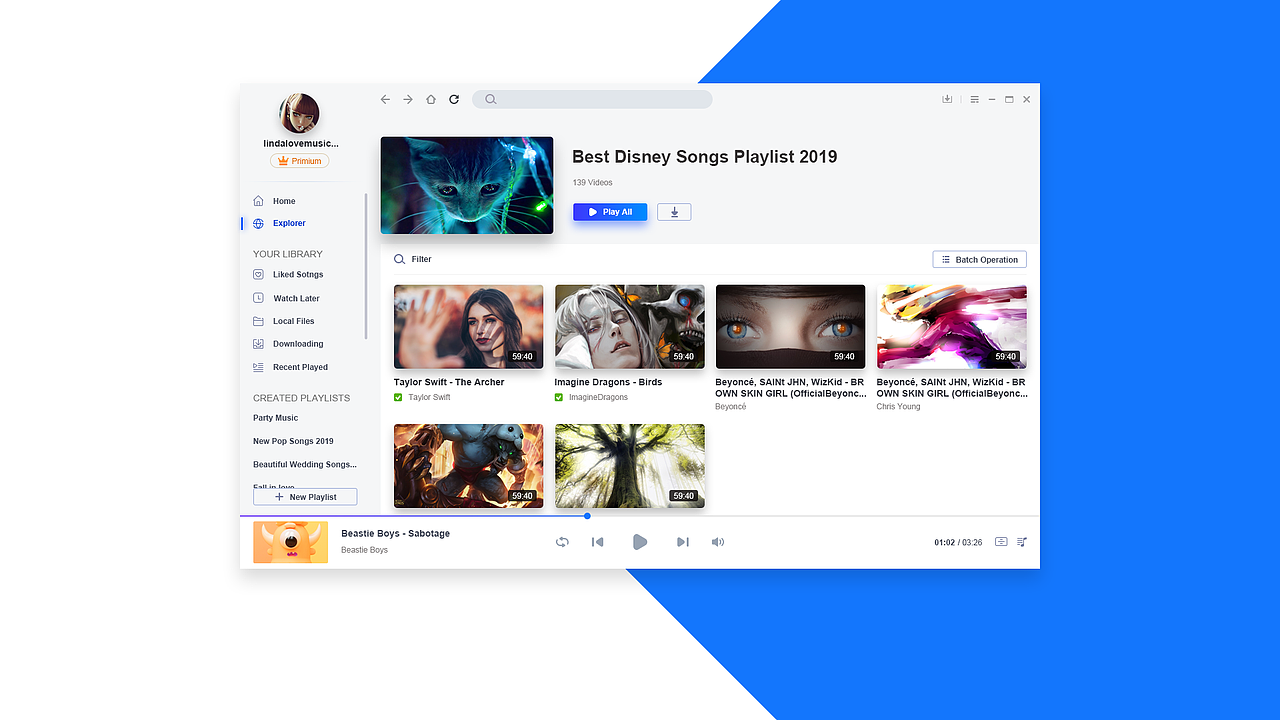
Task: Click the Best Disney Songs Playlist 2019 heading
Action: click(x=705, y=157)
